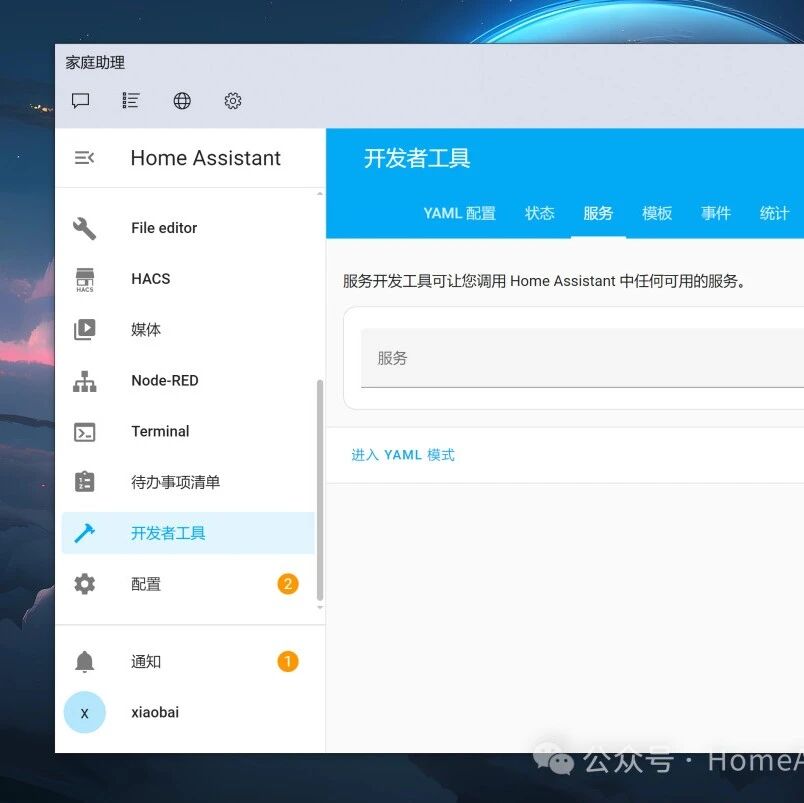Click the 家庭助理 window title
Screen dimensions: 804x803
click(95, 63)
